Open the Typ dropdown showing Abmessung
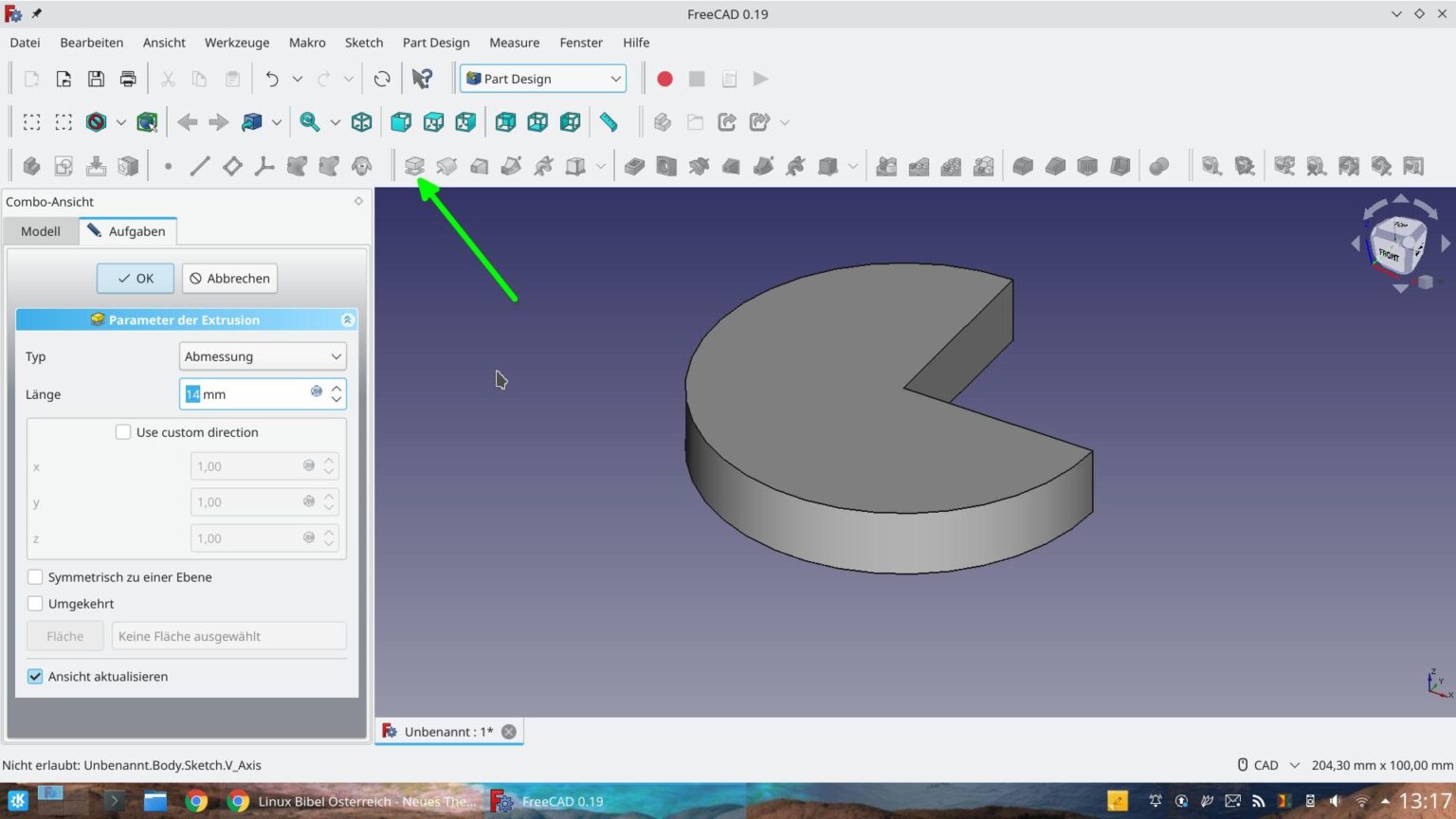The width and height of the screenshot is (1456, 819). (263, 355)
